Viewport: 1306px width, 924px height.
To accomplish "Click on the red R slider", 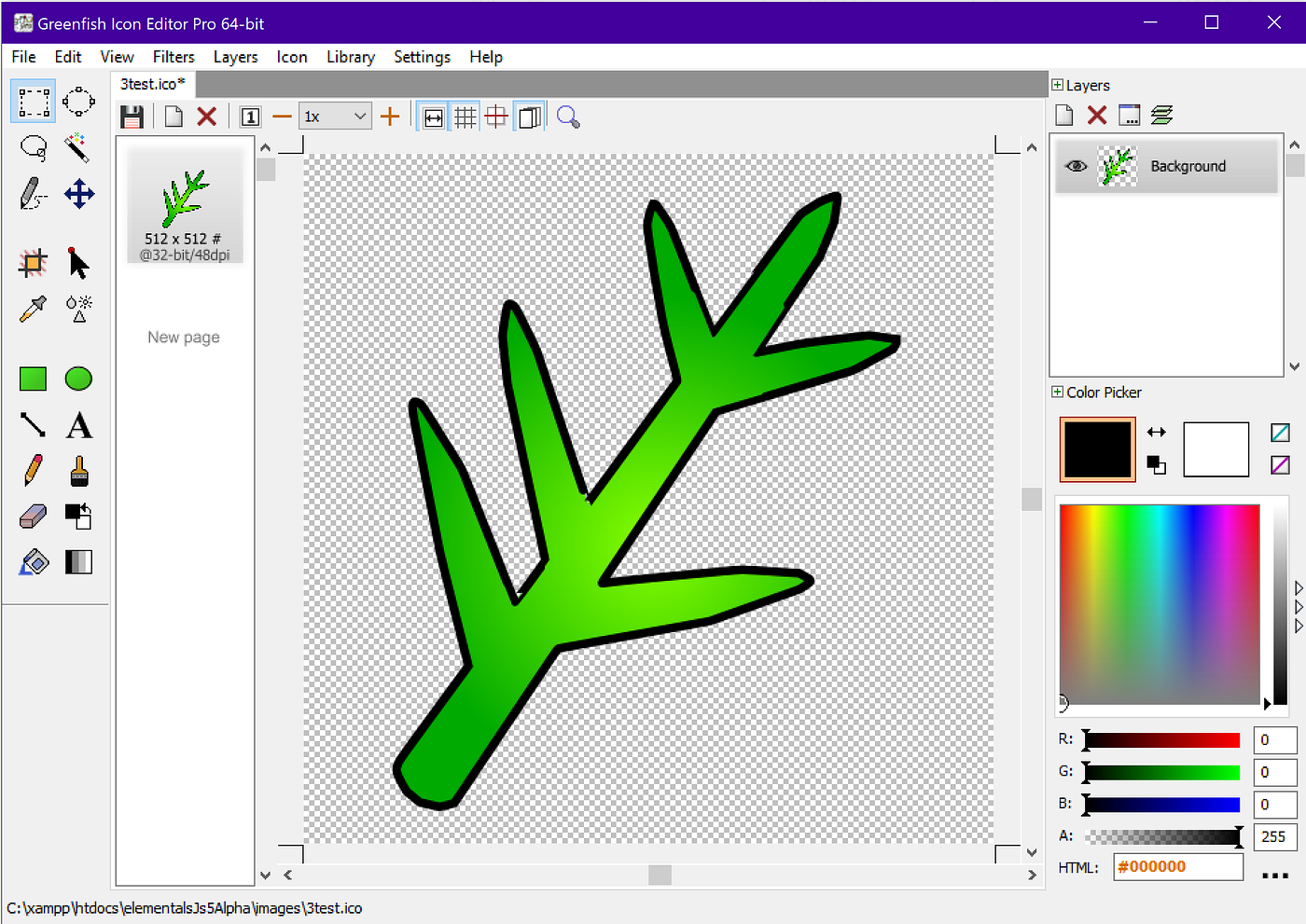I will click(1162, 740).
